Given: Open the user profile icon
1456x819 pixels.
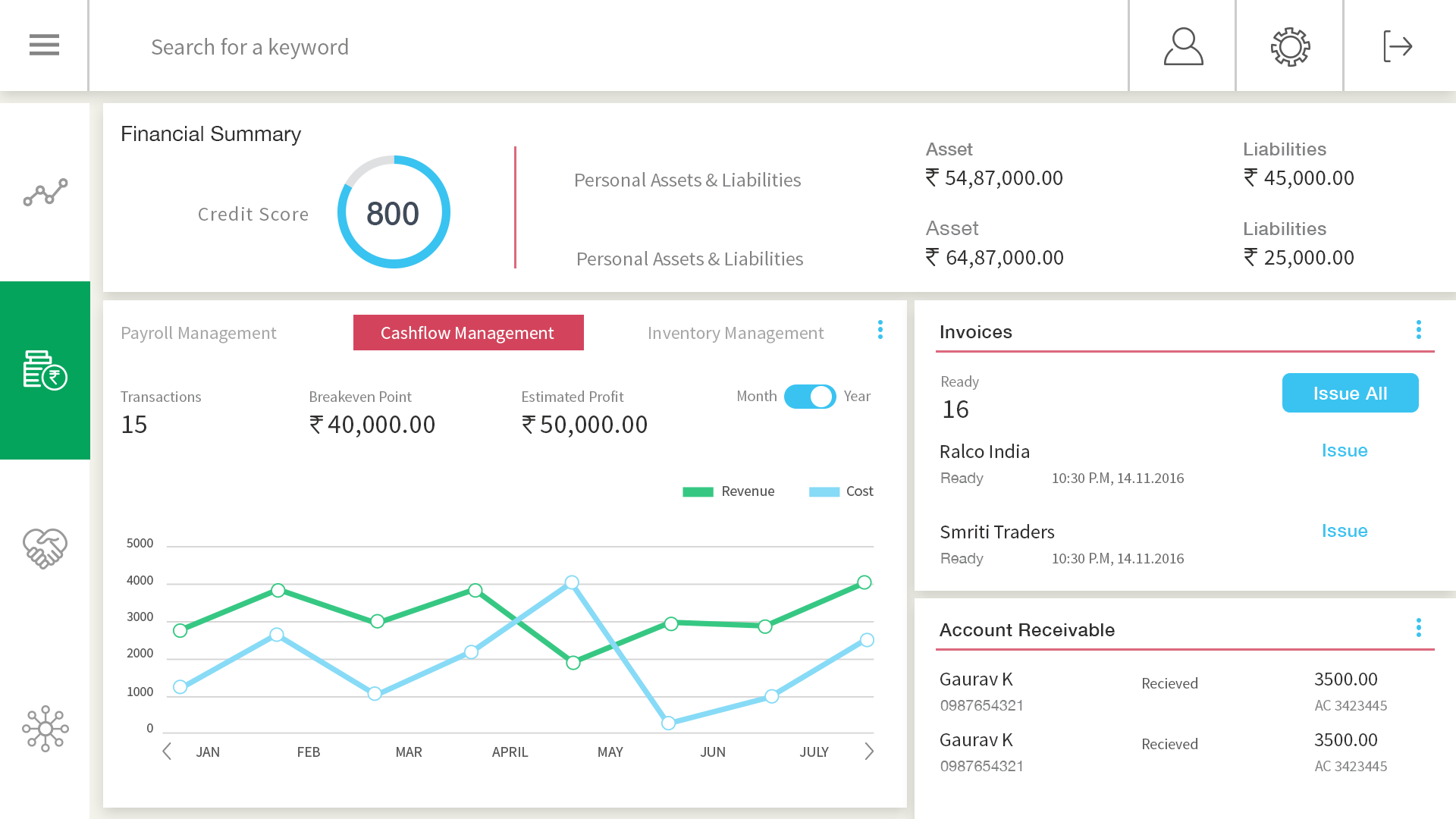Looking at the screenshot, I should point(1183,46).
